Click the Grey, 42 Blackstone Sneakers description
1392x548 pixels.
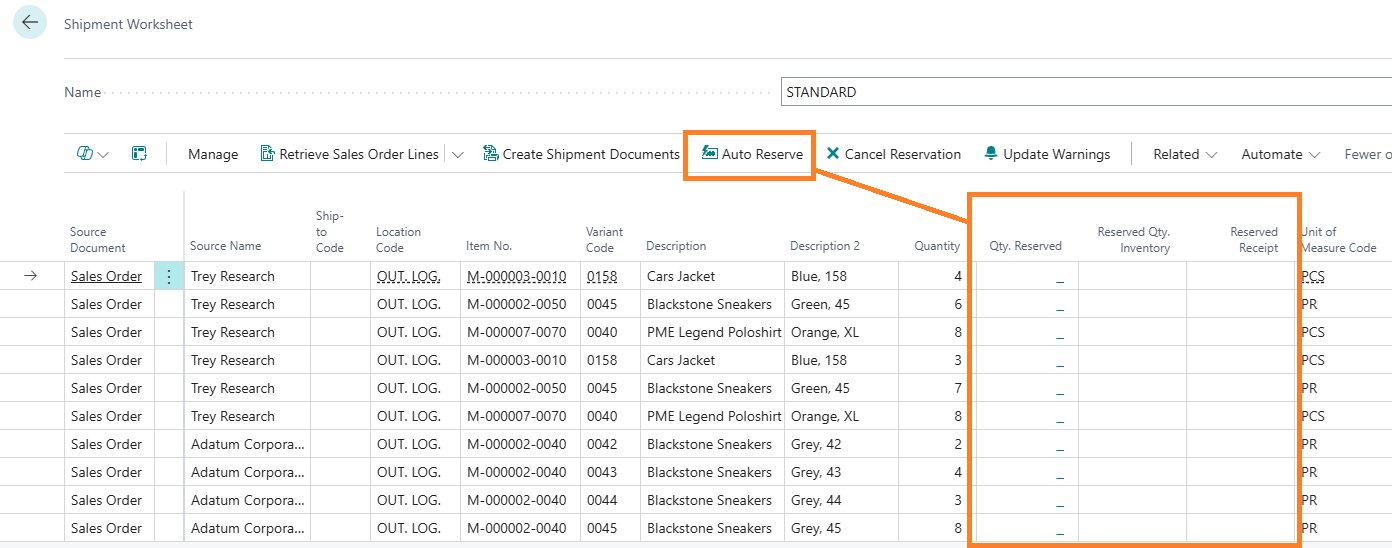pyautogui.click(x=709, y=444)
